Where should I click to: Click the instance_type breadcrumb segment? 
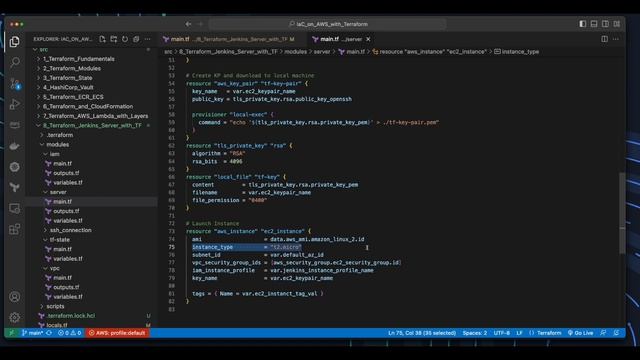[520, 52]
